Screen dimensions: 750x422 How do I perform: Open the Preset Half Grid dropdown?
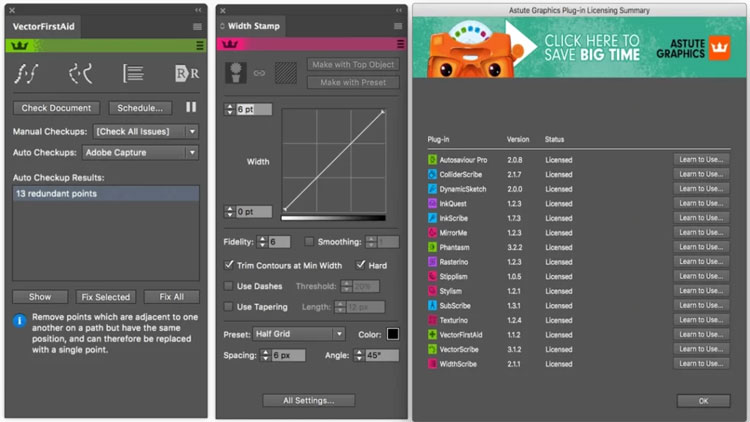click(x=298, y=334)
